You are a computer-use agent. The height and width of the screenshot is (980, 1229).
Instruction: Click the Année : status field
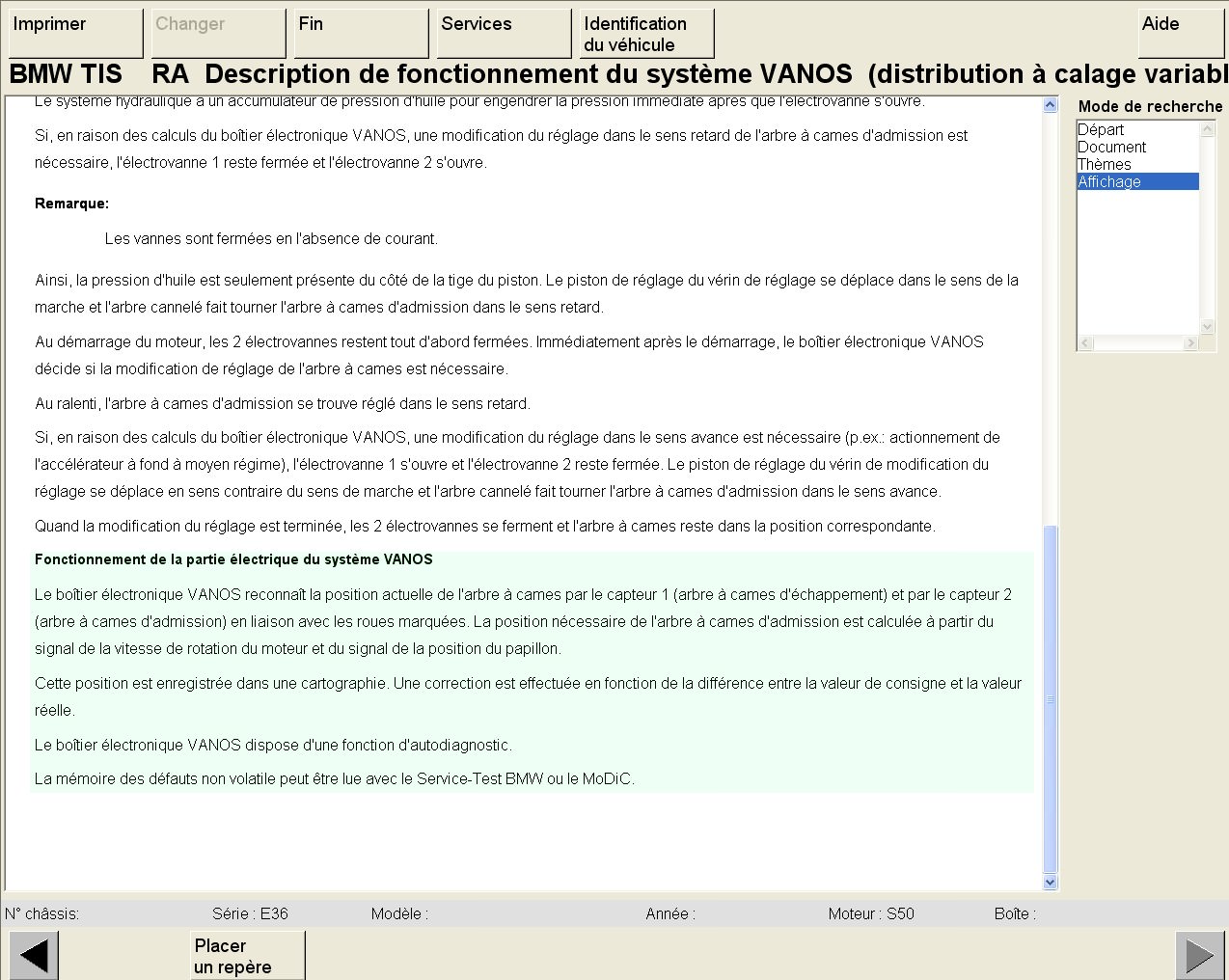coord(670,913)
